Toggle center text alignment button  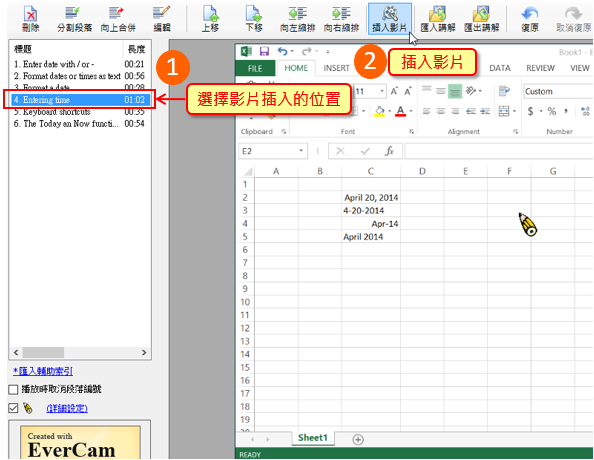coord(441,111)
